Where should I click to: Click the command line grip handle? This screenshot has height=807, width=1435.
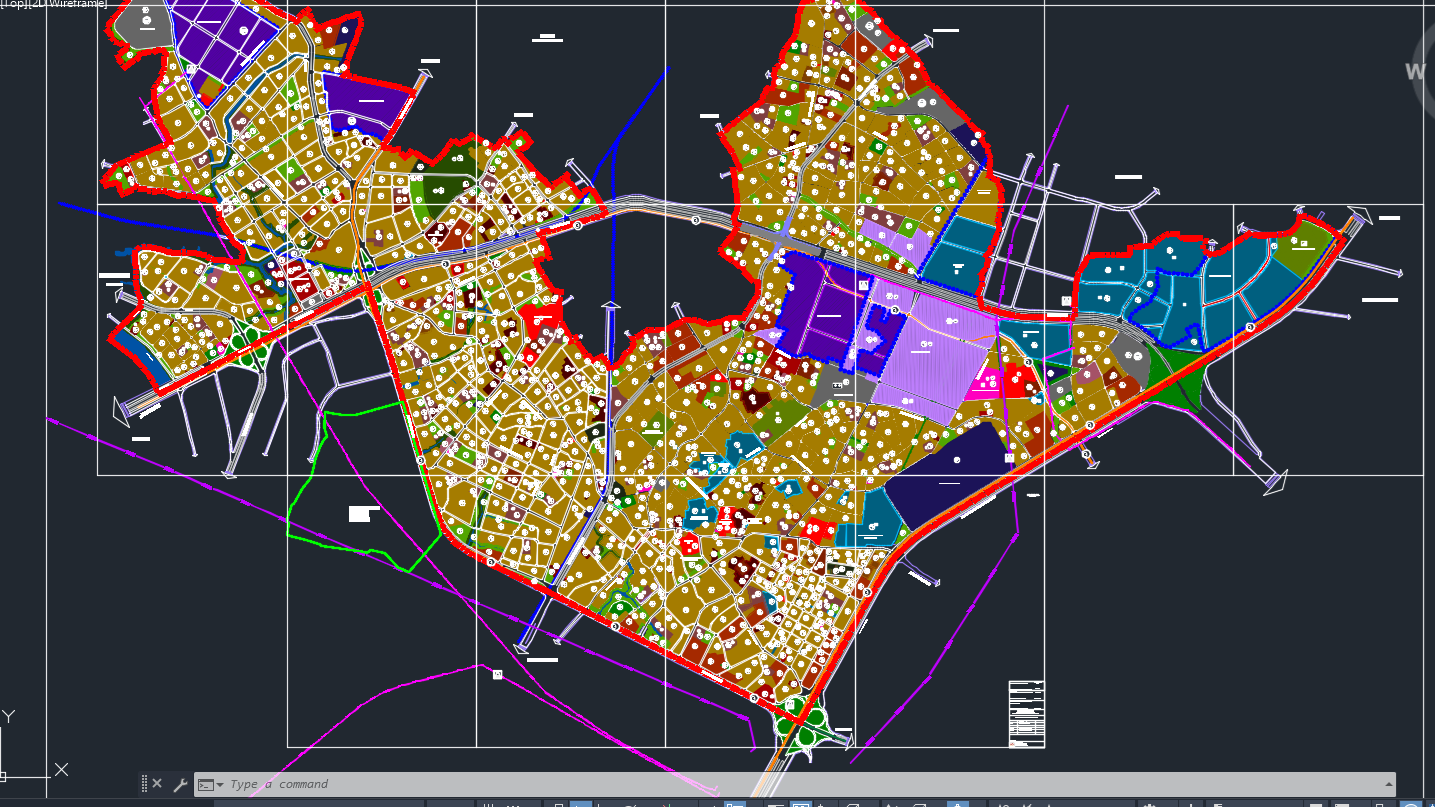coord(144,784)
